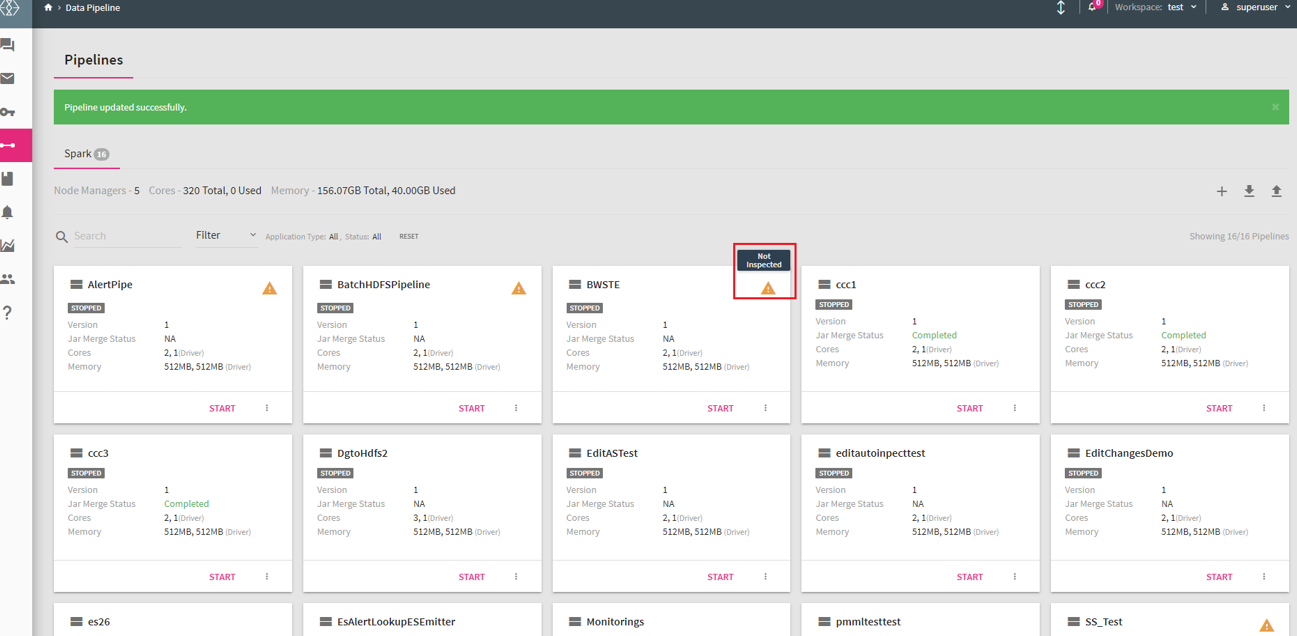
Task: Click the search magnifier icon
Action: point(62,237)
